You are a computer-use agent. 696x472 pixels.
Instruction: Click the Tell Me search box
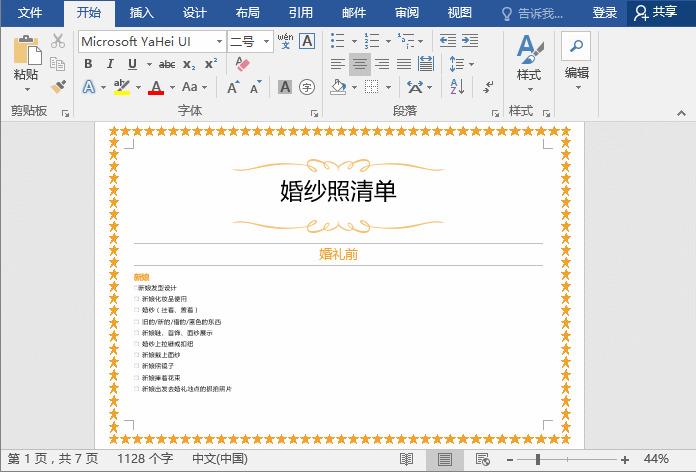pos(533,14)
